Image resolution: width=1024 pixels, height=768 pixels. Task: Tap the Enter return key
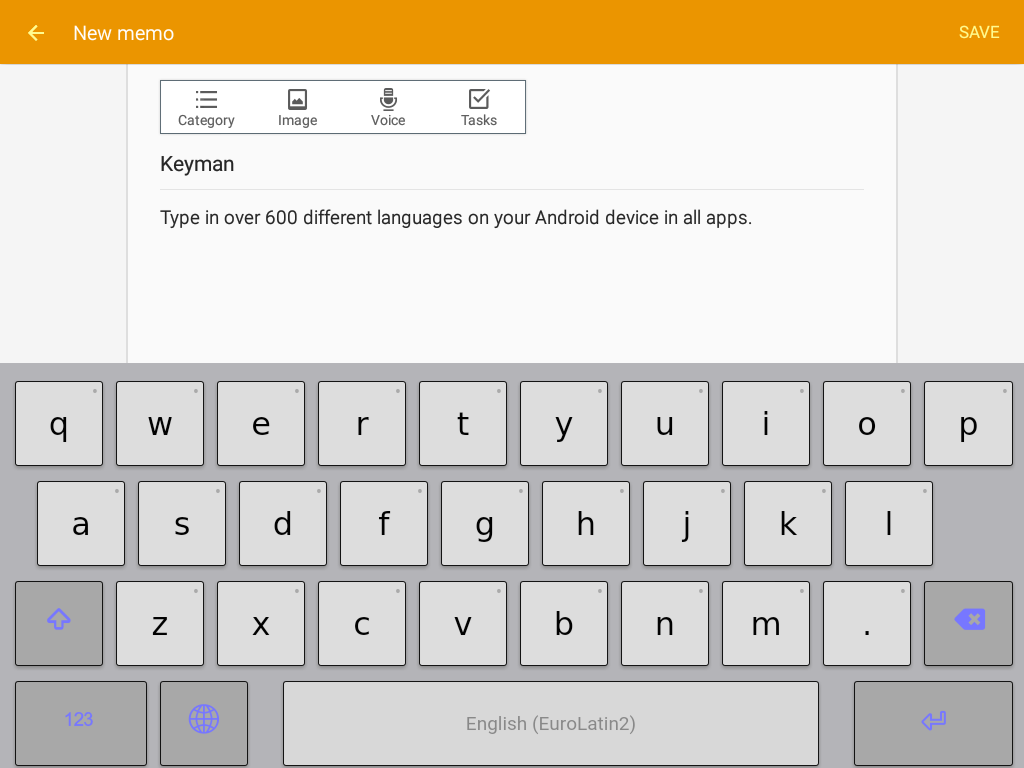933,723
